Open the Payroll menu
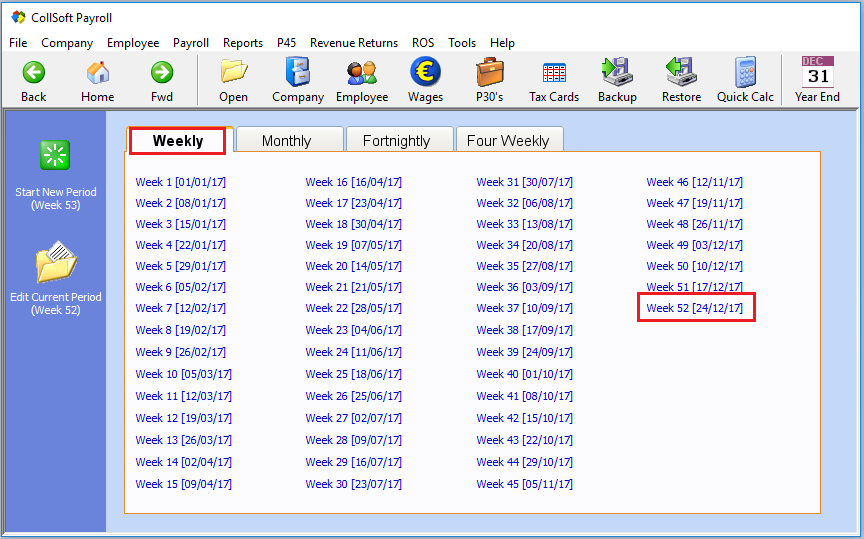 191,43
